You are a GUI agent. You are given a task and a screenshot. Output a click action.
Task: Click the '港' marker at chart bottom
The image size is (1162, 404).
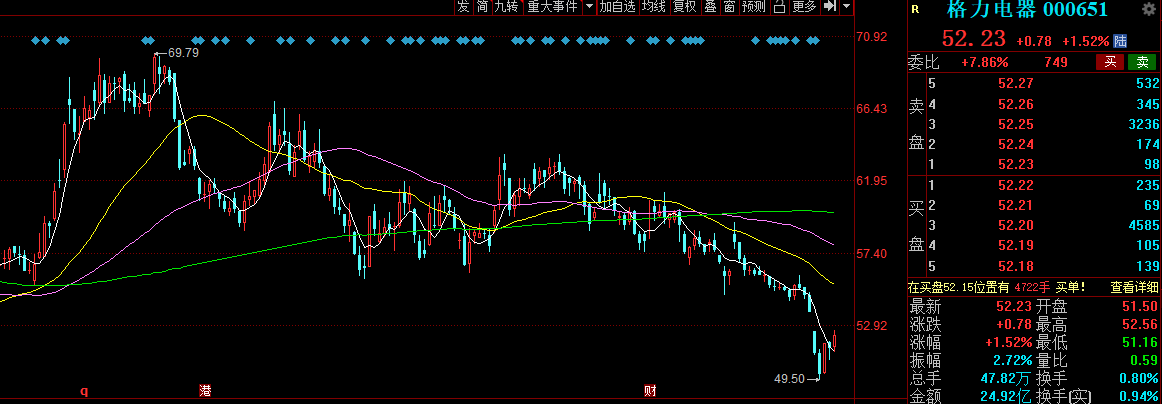(x=206, y=390)
